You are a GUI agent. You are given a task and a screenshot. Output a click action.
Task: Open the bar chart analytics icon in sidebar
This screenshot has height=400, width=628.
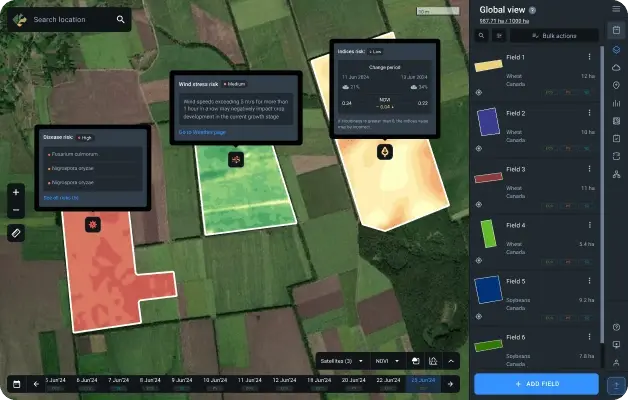(x=616, y=103)
